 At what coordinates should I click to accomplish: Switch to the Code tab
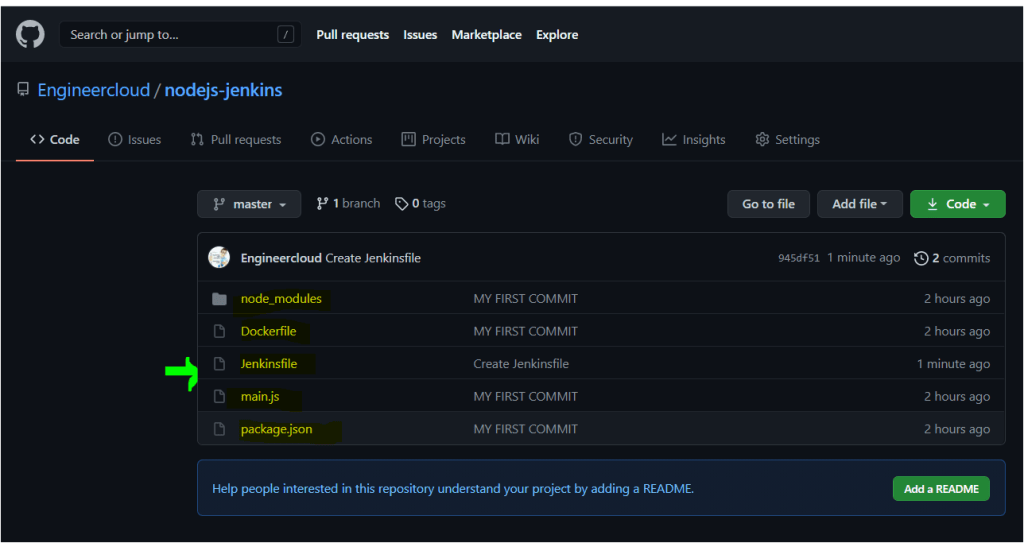[55, 139]
